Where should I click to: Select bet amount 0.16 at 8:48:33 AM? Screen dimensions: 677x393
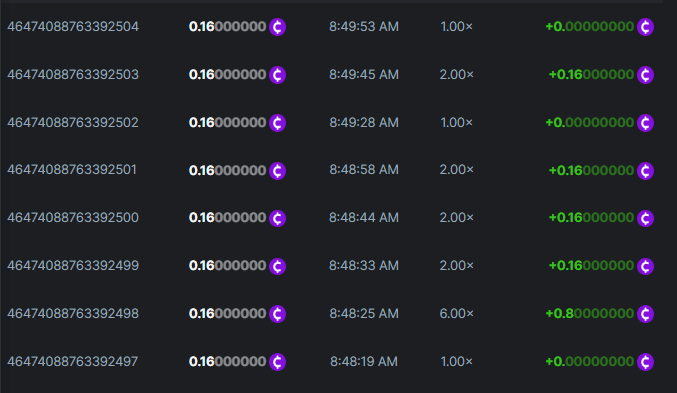pos(228,266)
